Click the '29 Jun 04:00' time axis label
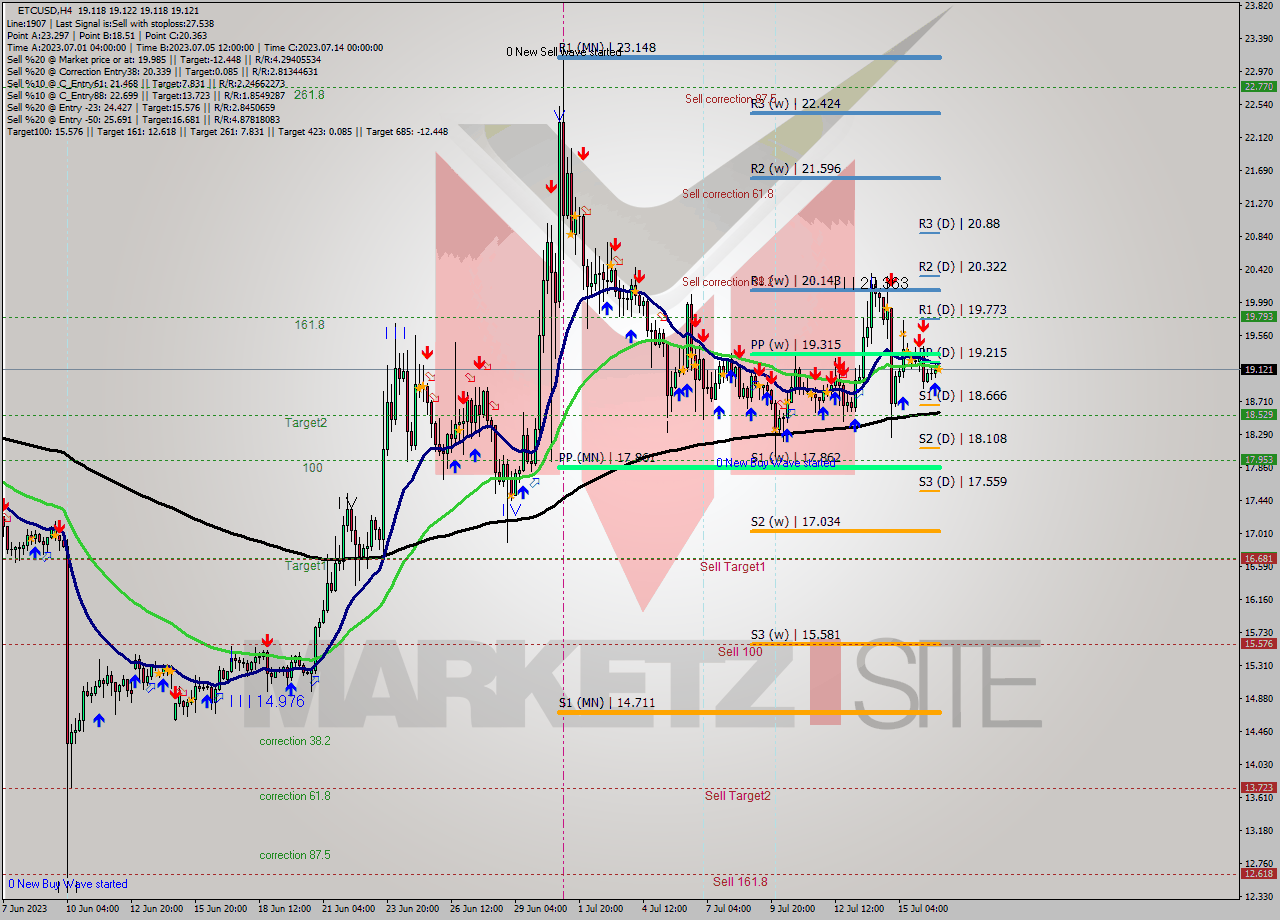Image resolution: width=1280 pixels, height=920 pixels. 540,909
